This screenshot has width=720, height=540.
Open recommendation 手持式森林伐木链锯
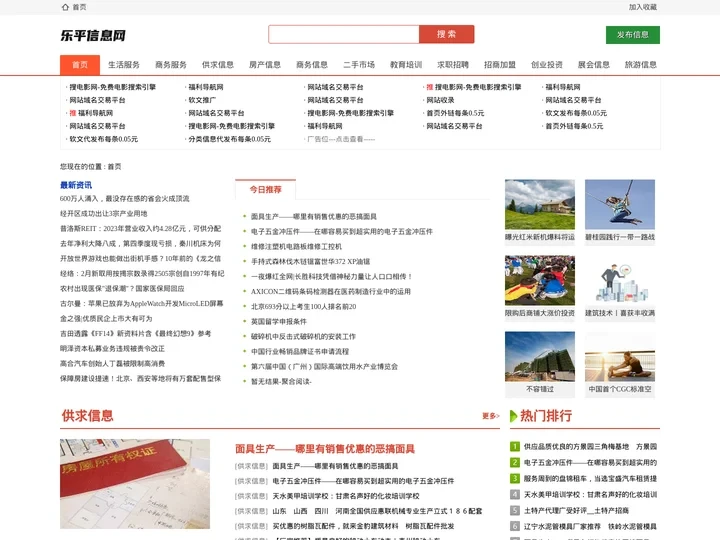[x=310, y=262]
